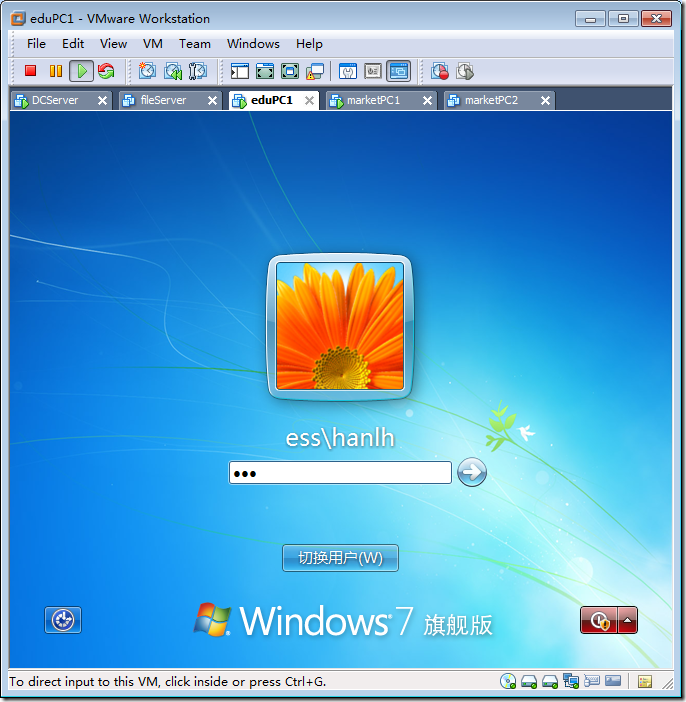
Task: Switch to the fileServer tab
Action: click(x=163, y=100)
